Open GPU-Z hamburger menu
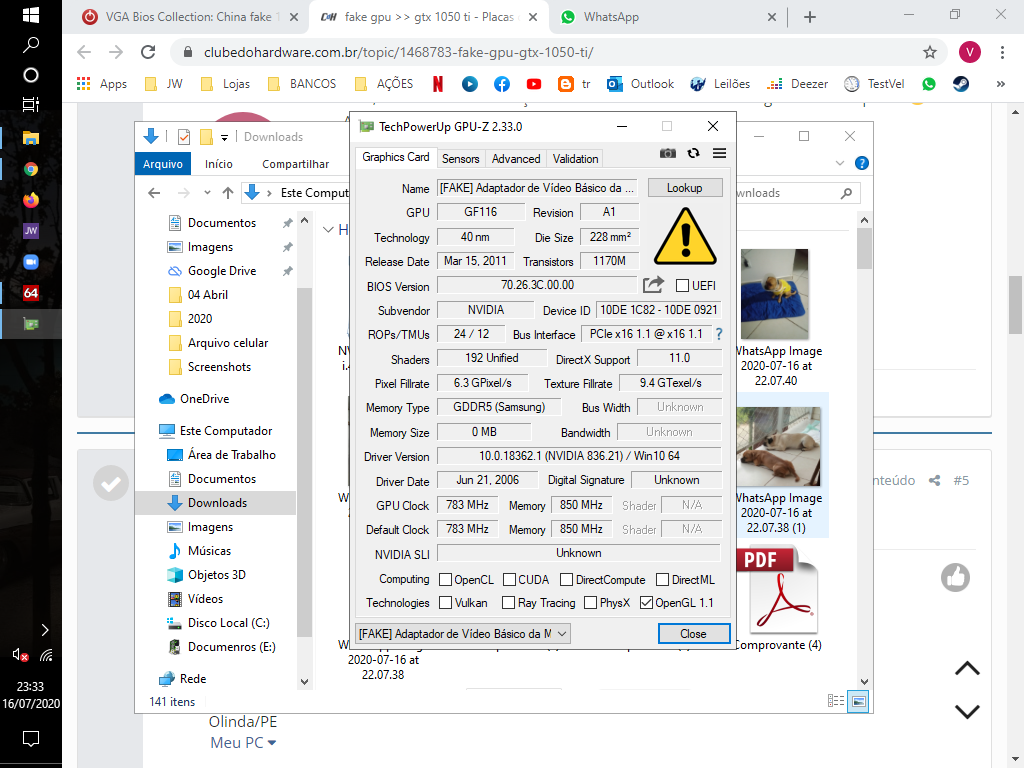The height and width of the screenshot is (768, 1024). click(720, 153)
